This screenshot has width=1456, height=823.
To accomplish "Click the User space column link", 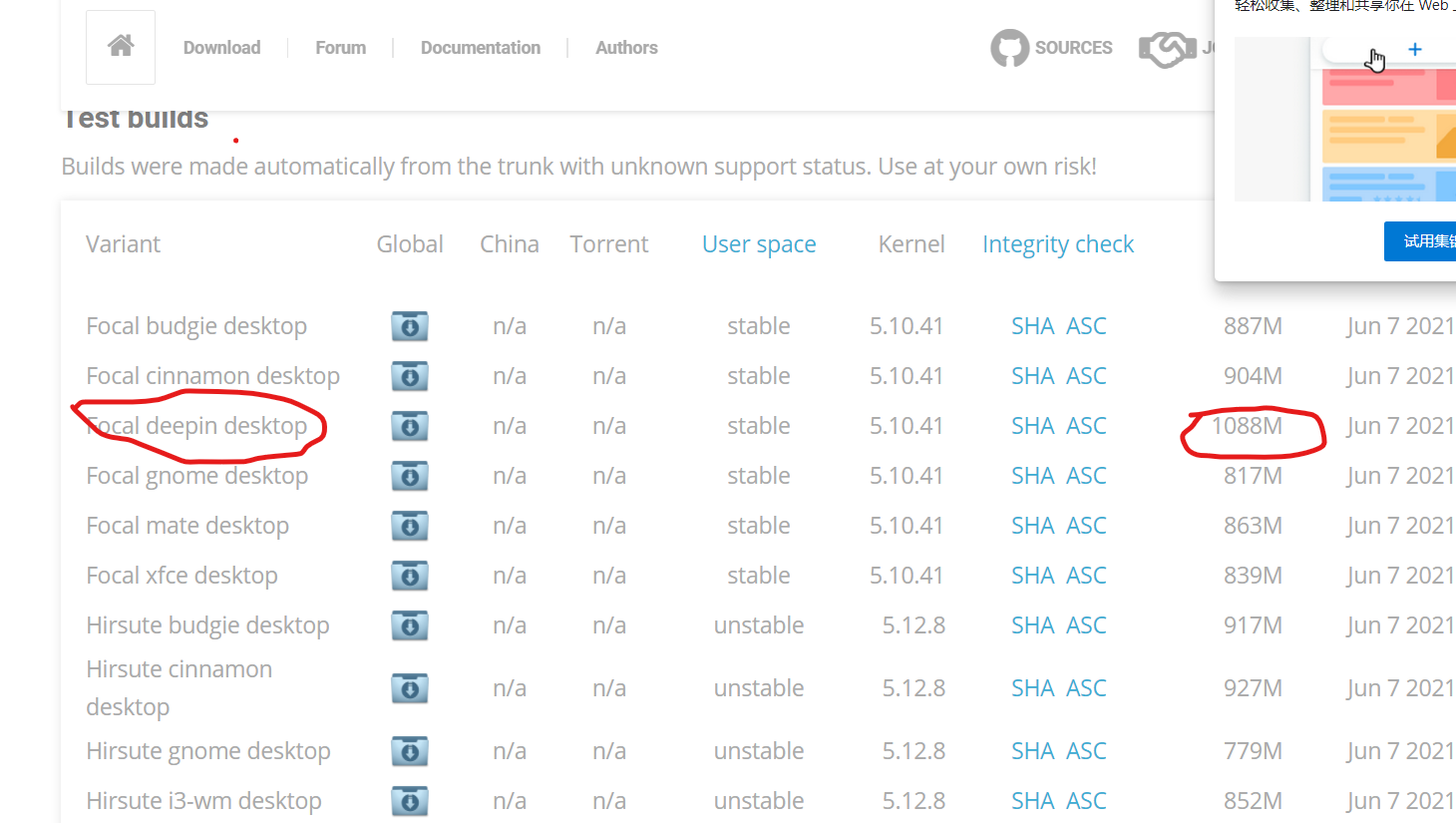I will (x=759, y=244).
